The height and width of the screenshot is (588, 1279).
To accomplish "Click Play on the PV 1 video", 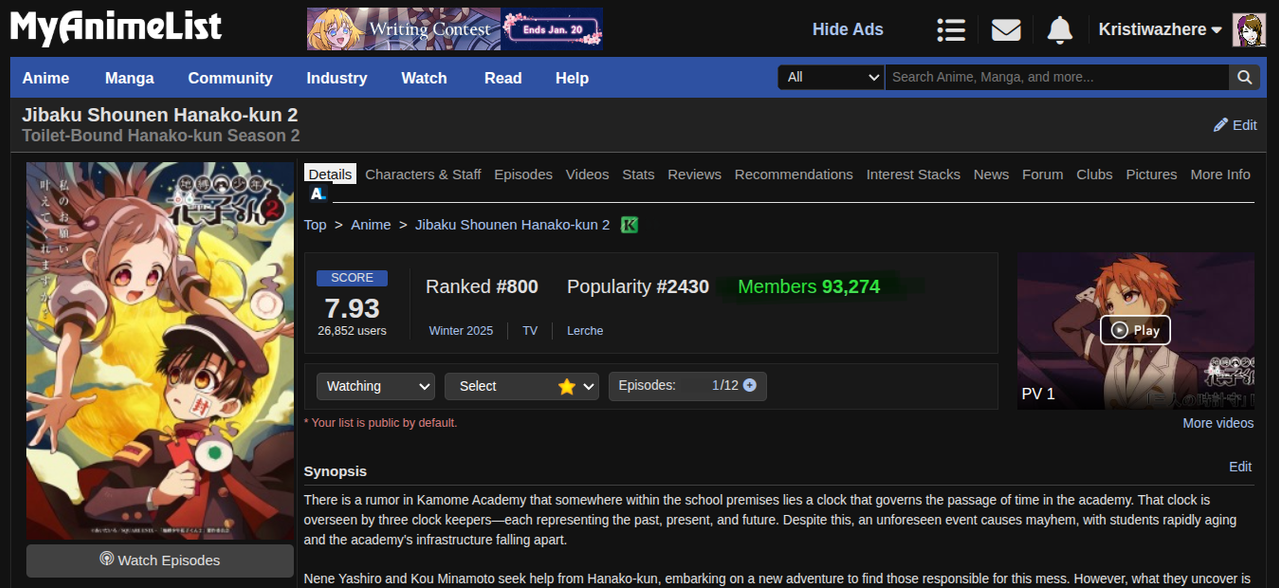I will pos(1135,330).
